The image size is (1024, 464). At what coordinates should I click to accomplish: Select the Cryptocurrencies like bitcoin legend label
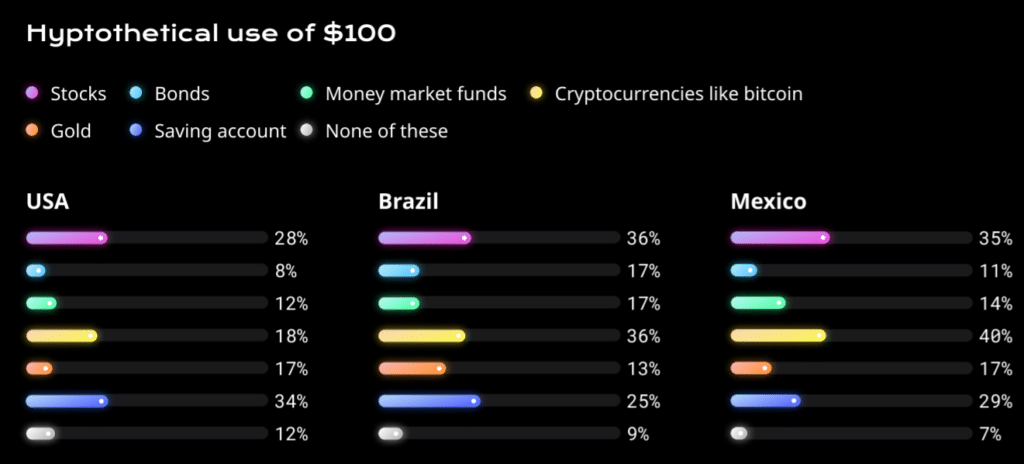tap(679, 94)
